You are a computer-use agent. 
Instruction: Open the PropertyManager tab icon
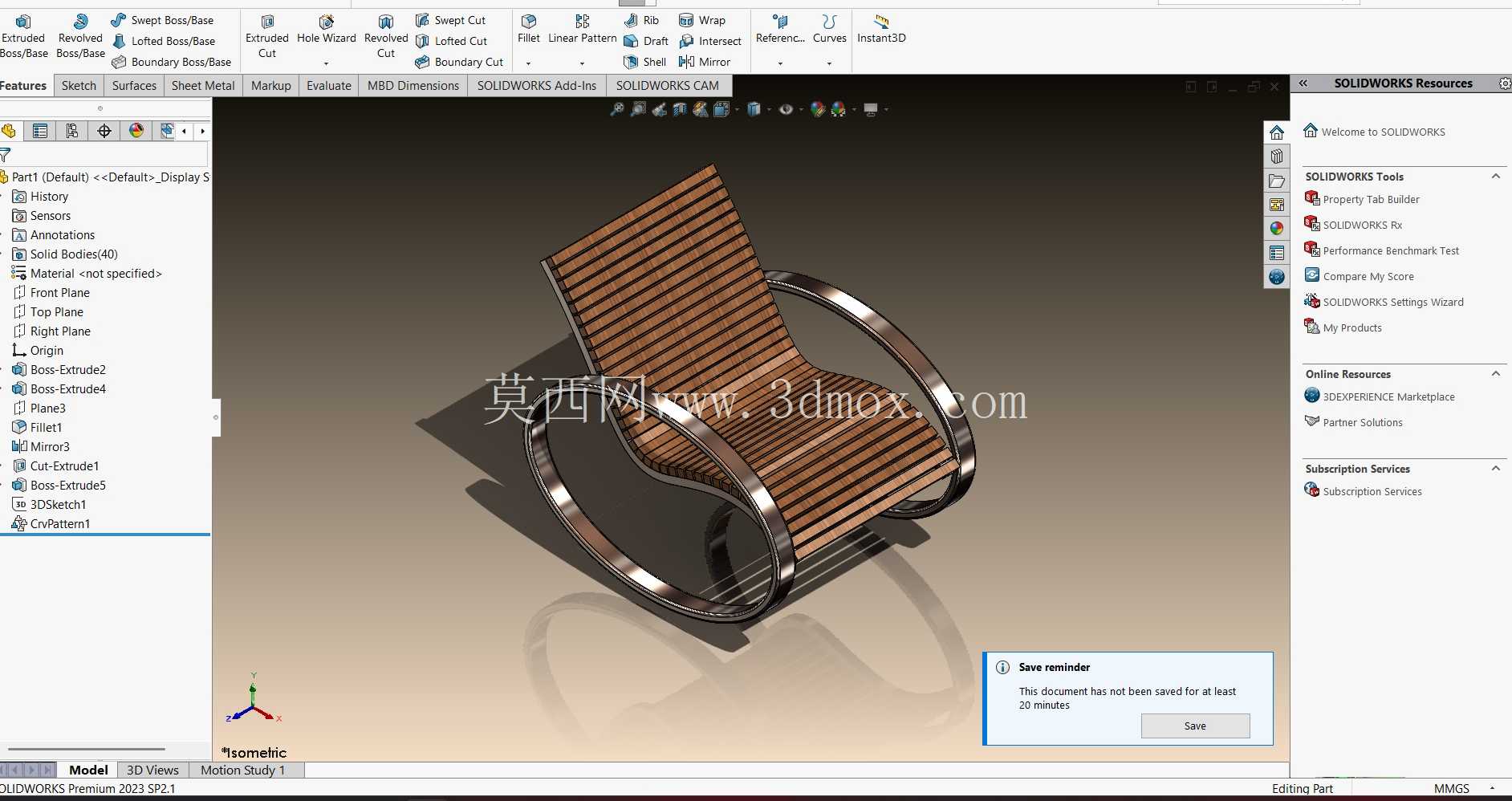(x=40, y=131)
